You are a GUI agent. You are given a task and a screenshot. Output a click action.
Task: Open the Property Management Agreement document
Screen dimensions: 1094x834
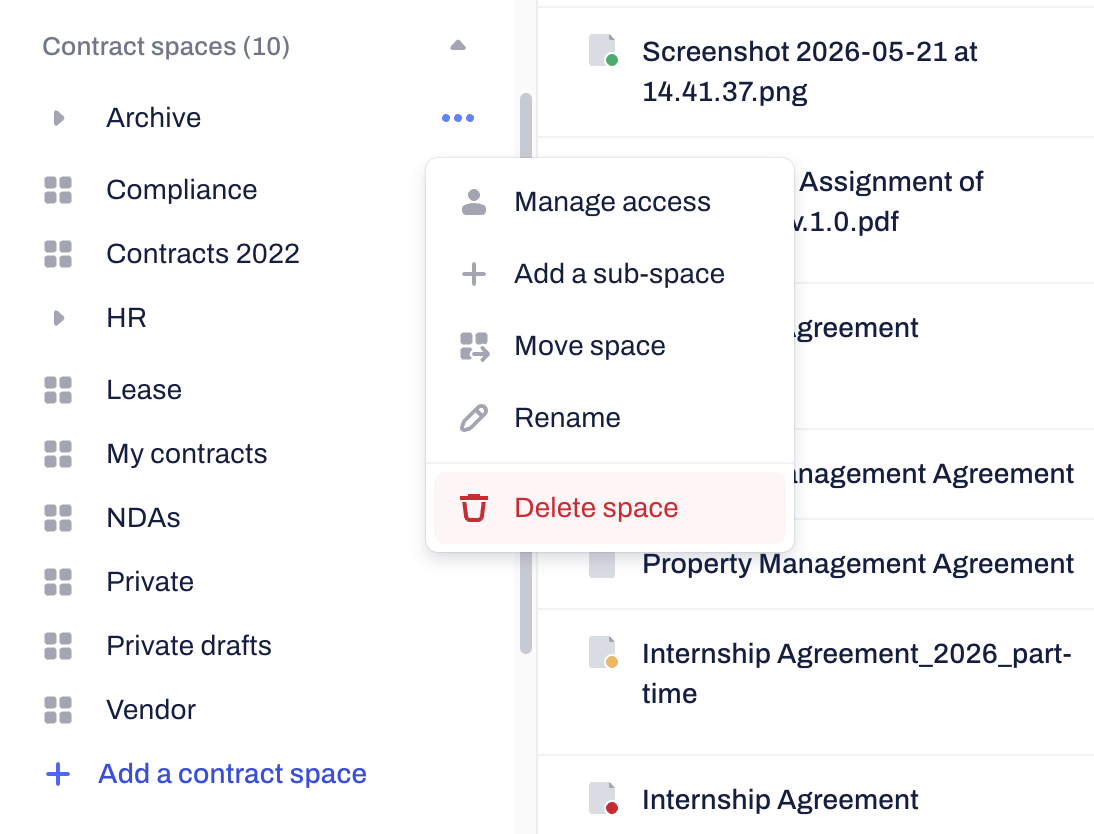tap(857, 564)
